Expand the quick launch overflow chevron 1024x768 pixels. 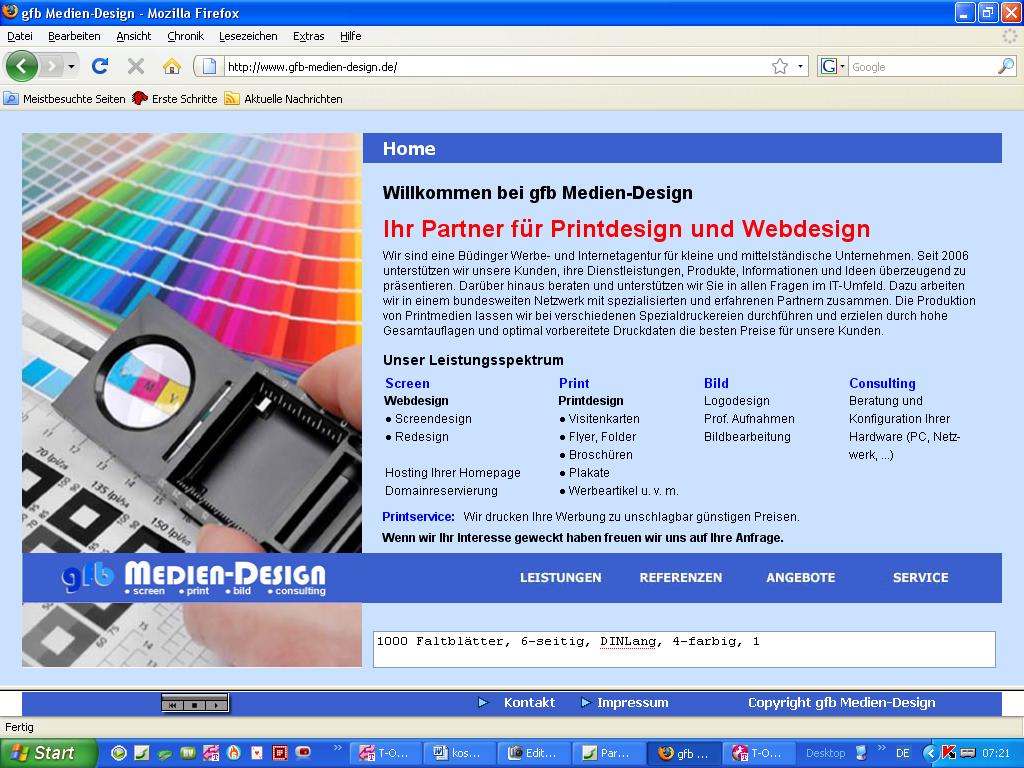pos(337,748)
